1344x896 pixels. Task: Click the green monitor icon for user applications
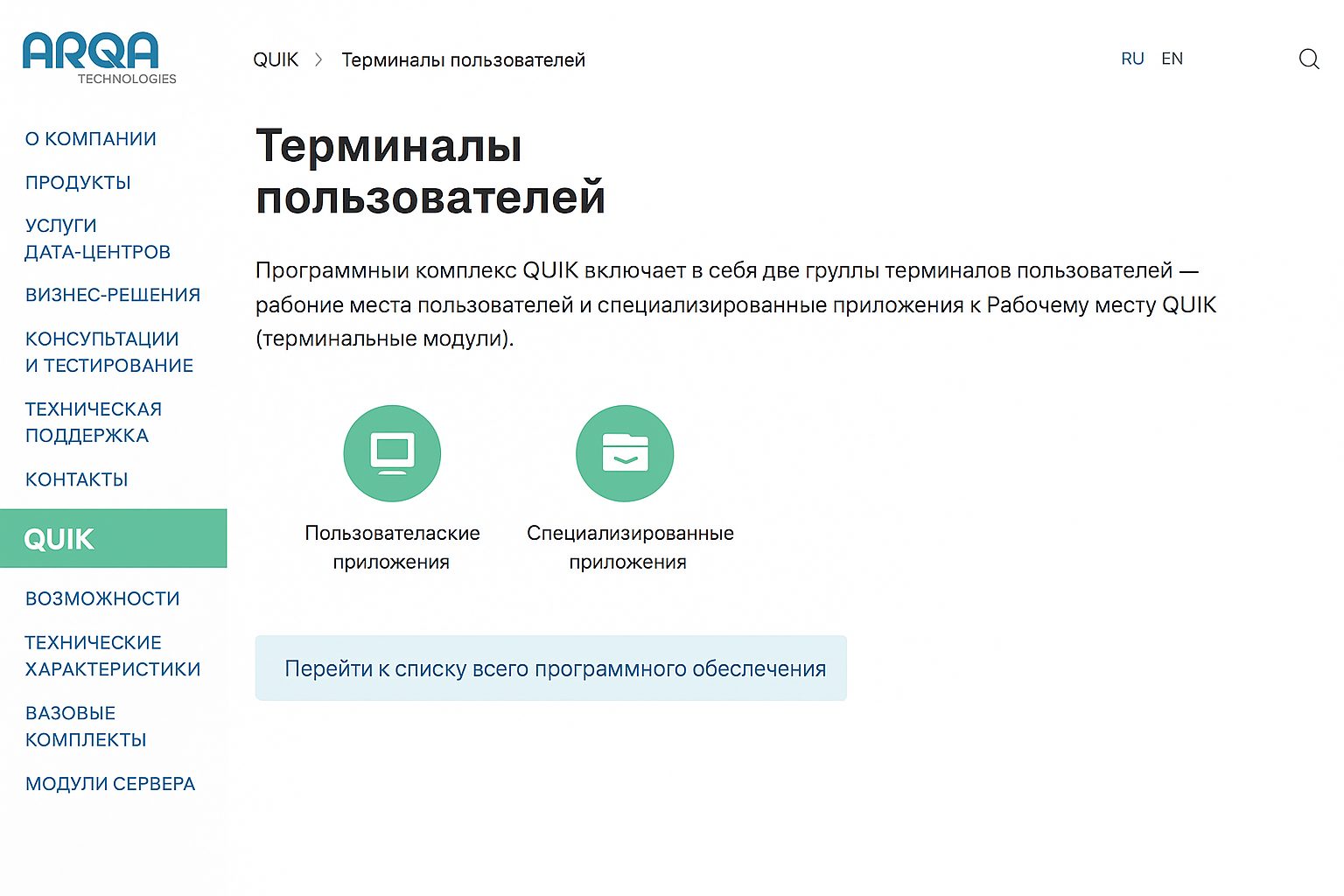pyautogui.click(x=392, y=453)
